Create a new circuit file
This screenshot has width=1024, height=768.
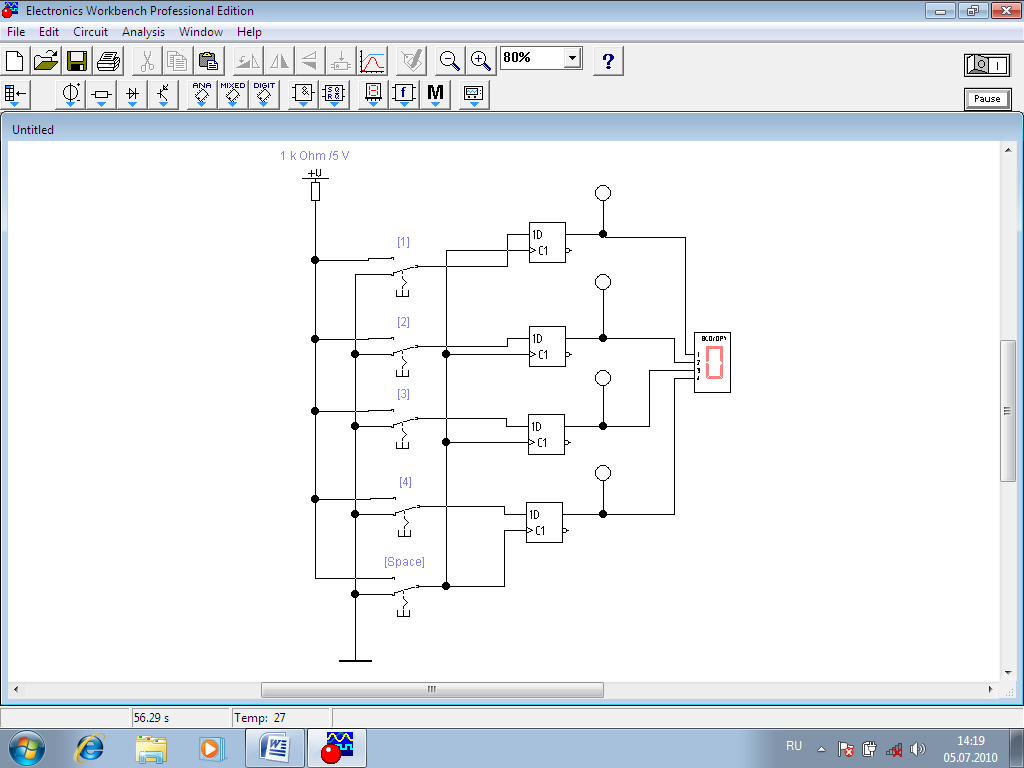pyautogui.click(x=14, y=61)
